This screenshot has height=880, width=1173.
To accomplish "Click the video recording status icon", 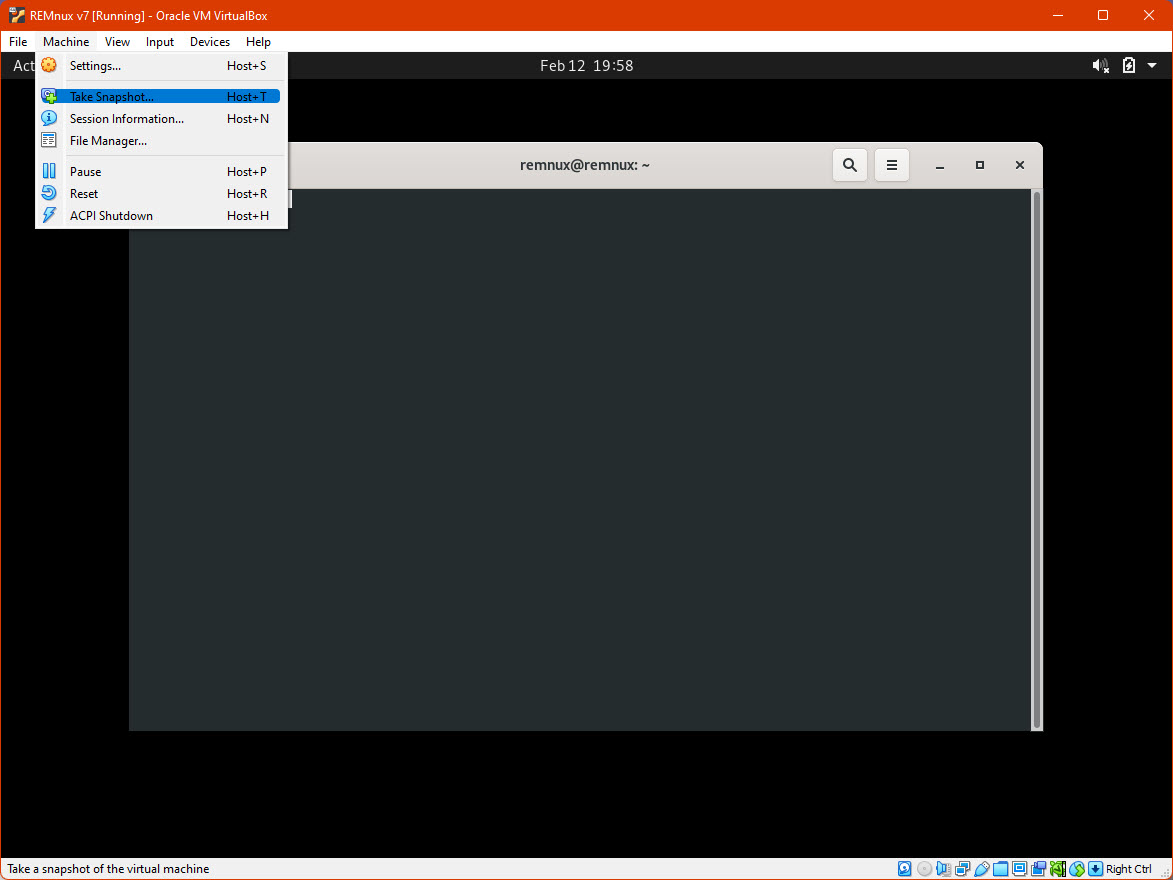I will [1038, 868].
